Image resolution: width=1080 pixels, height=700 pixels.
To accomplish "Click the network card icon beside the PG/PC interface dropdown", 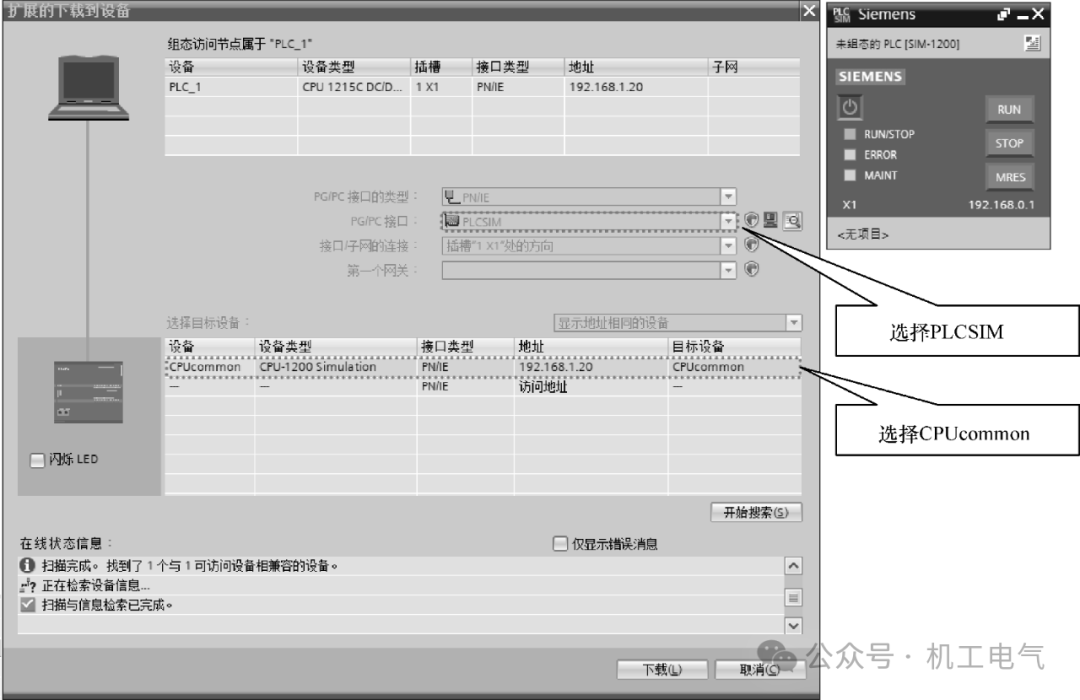I will click(x=771, y=220).
